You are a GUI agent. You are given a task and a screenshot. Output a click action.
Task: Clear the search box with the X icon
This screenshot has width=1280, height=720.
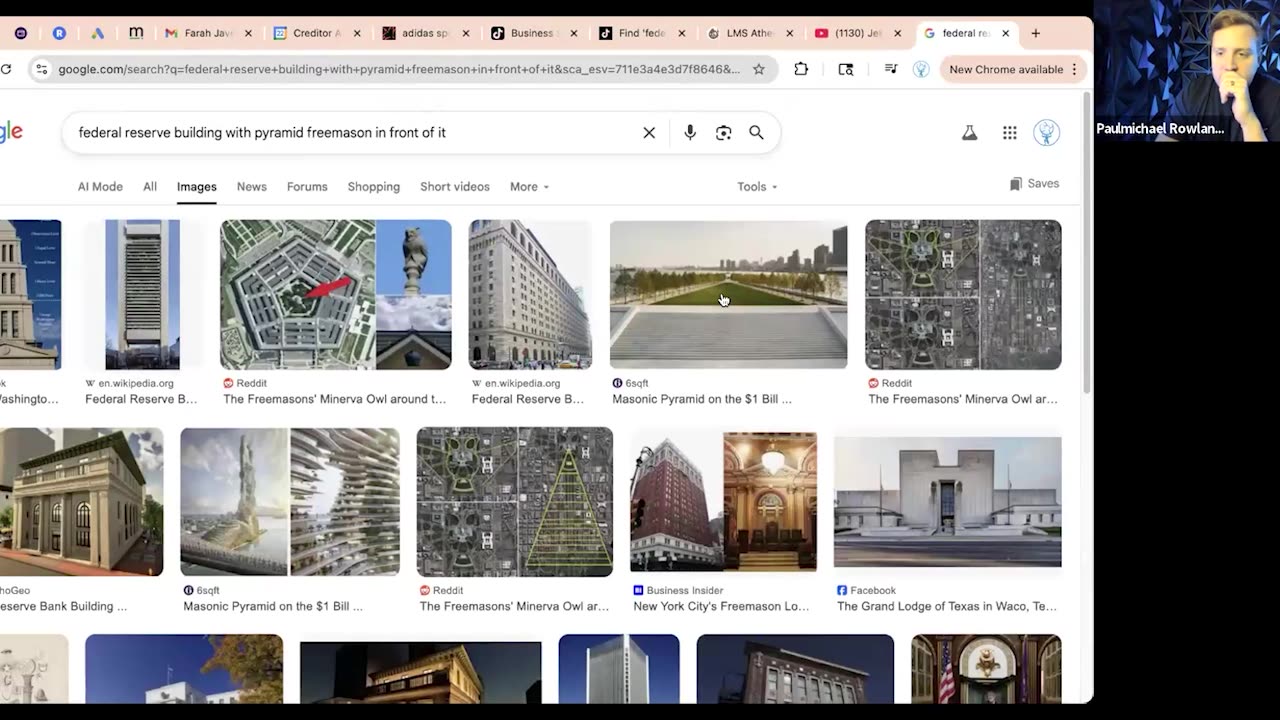pos(649,133)
